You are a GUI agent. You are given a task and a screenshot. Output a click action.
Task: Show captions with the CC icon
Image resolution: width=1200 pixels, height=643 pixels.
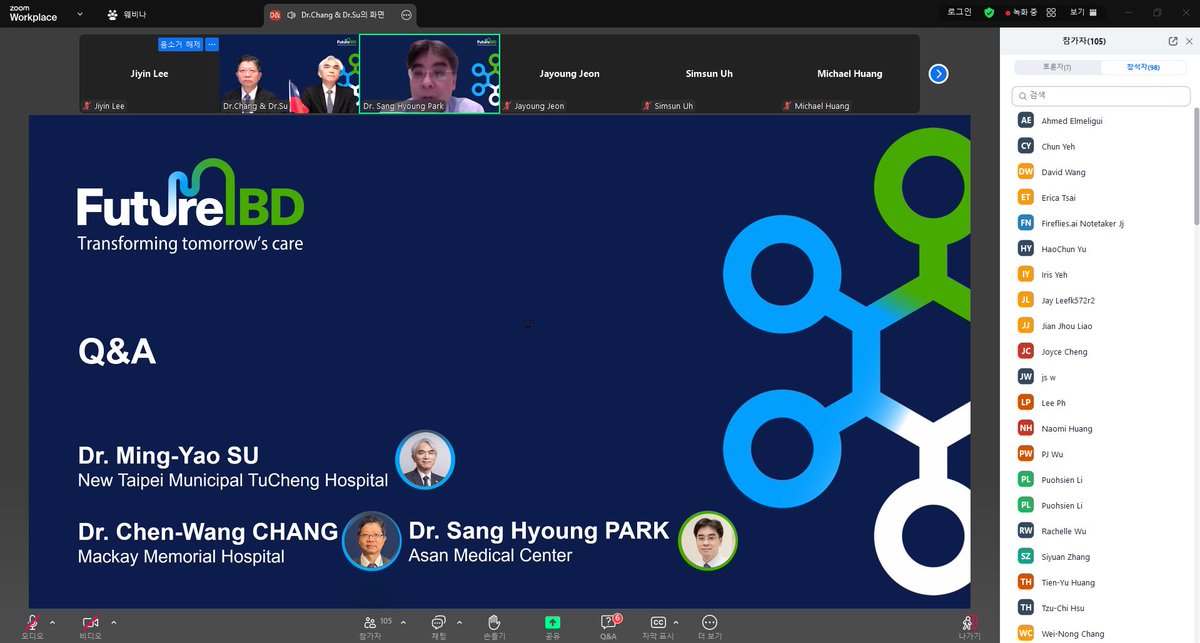point(658,622)
